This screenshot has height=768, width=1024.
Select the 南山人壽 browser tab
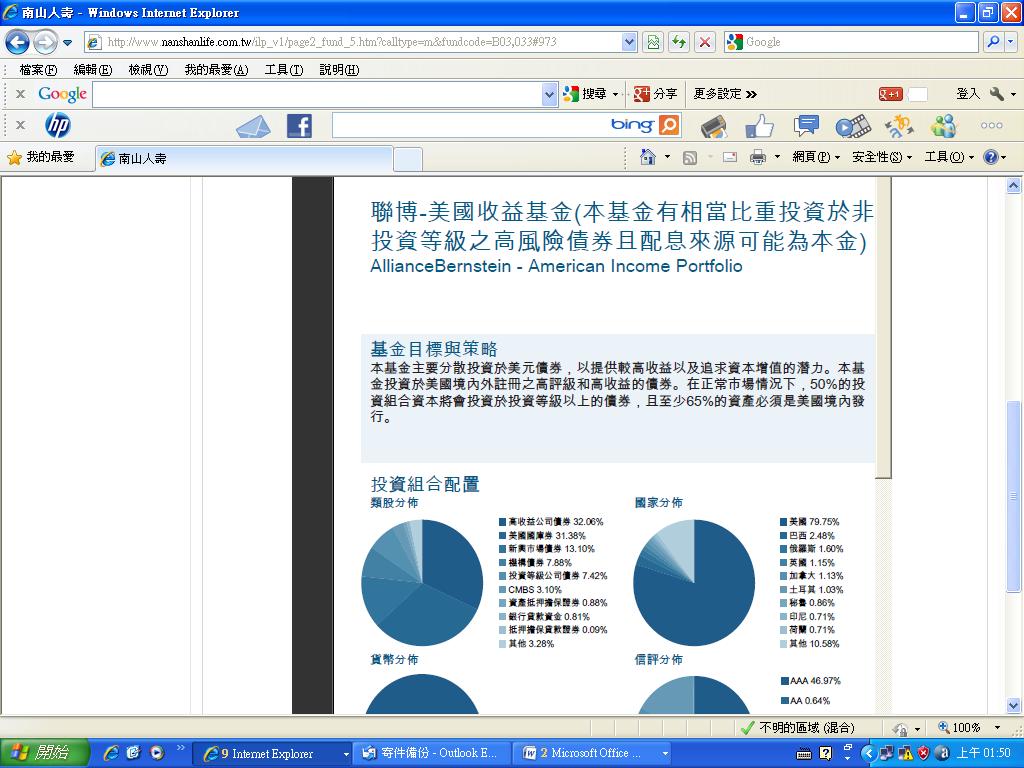click(244, 158)
